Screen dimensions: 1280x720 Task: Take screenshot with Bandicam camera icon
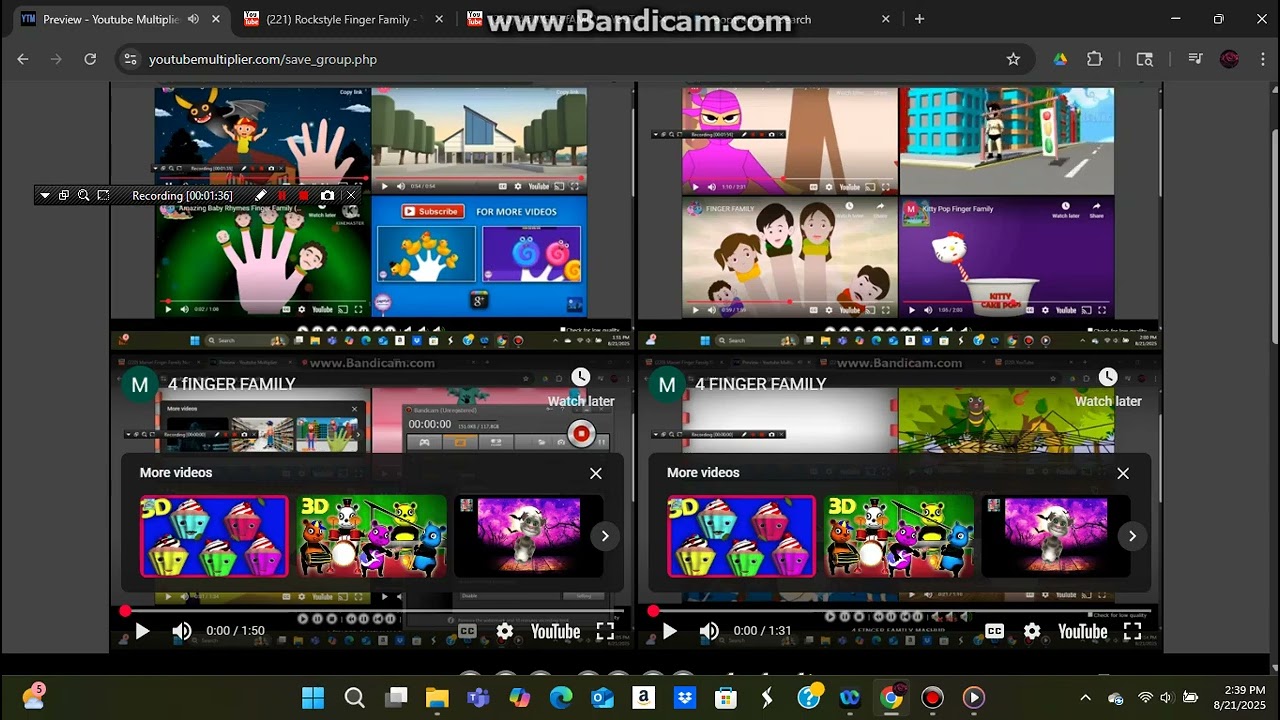327,196
